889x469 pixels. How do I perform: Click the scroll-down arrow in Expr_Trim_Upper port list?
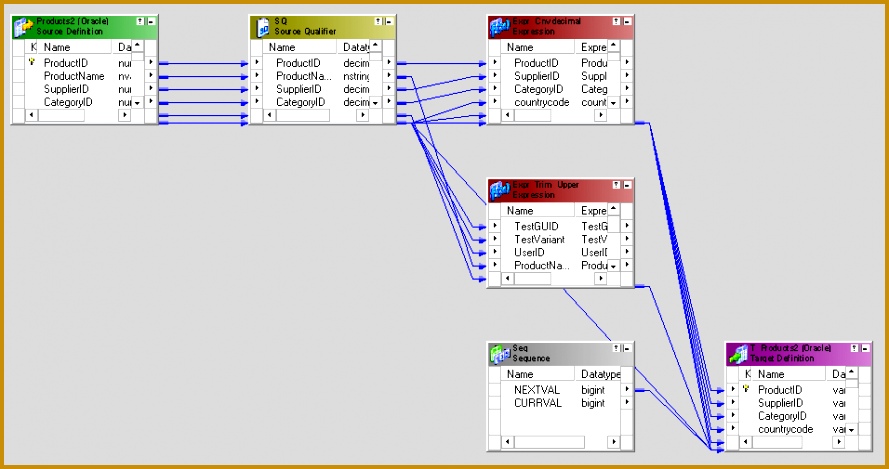(613, 266)
